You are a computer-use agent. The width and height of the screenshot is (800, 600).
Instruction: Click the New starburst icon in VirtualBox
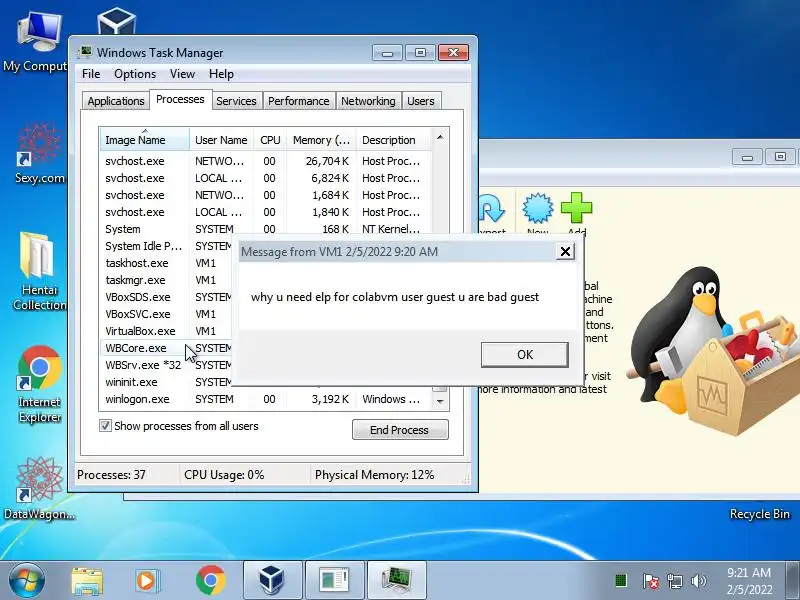coord(538,208)
